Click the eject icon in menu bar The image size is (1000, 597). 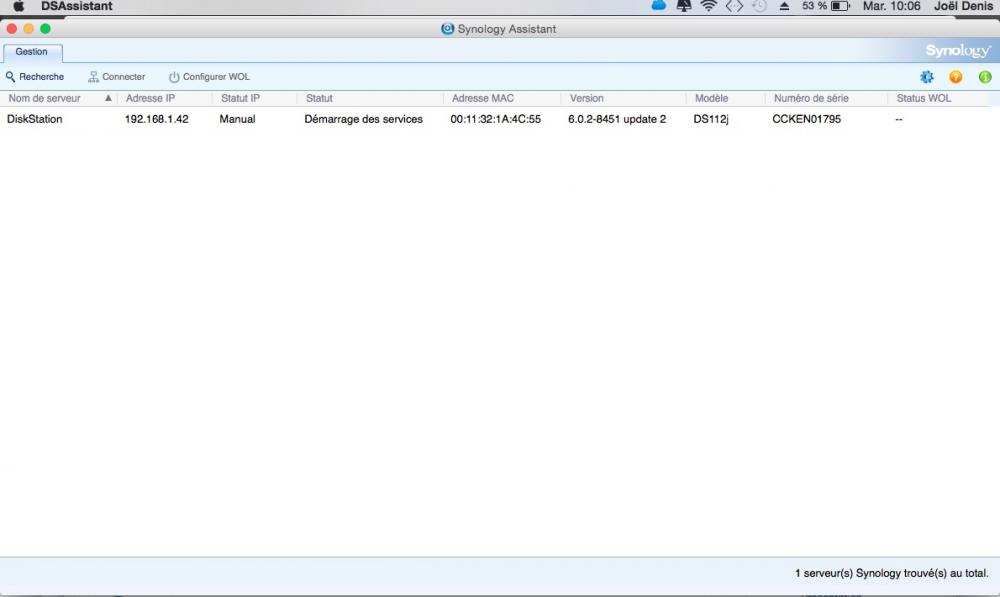pos(784,6)
